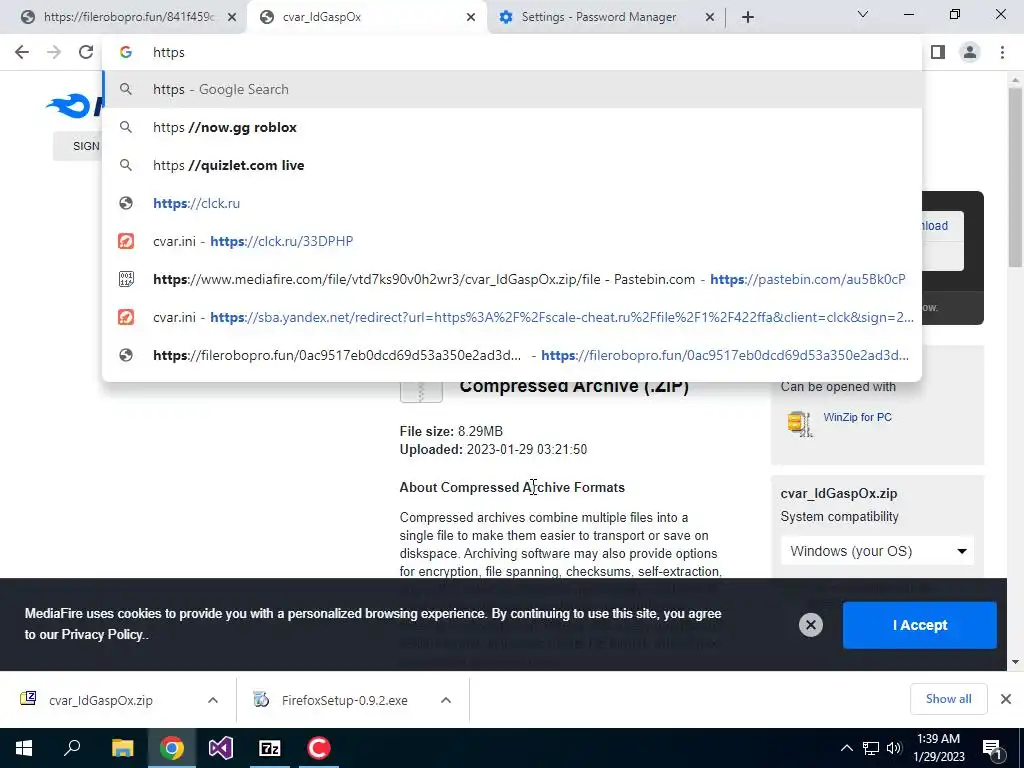Open the volume control in the system tray
The image size is (1024, 768).
coord(894,748)
